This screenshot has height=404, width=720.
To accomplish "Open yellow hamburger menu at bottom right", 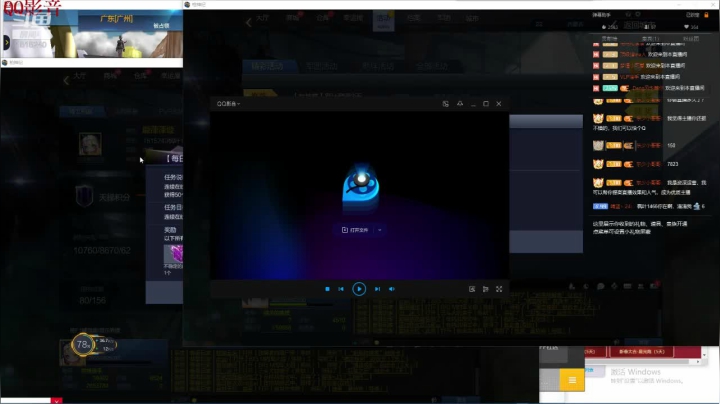I will (572, 380).
